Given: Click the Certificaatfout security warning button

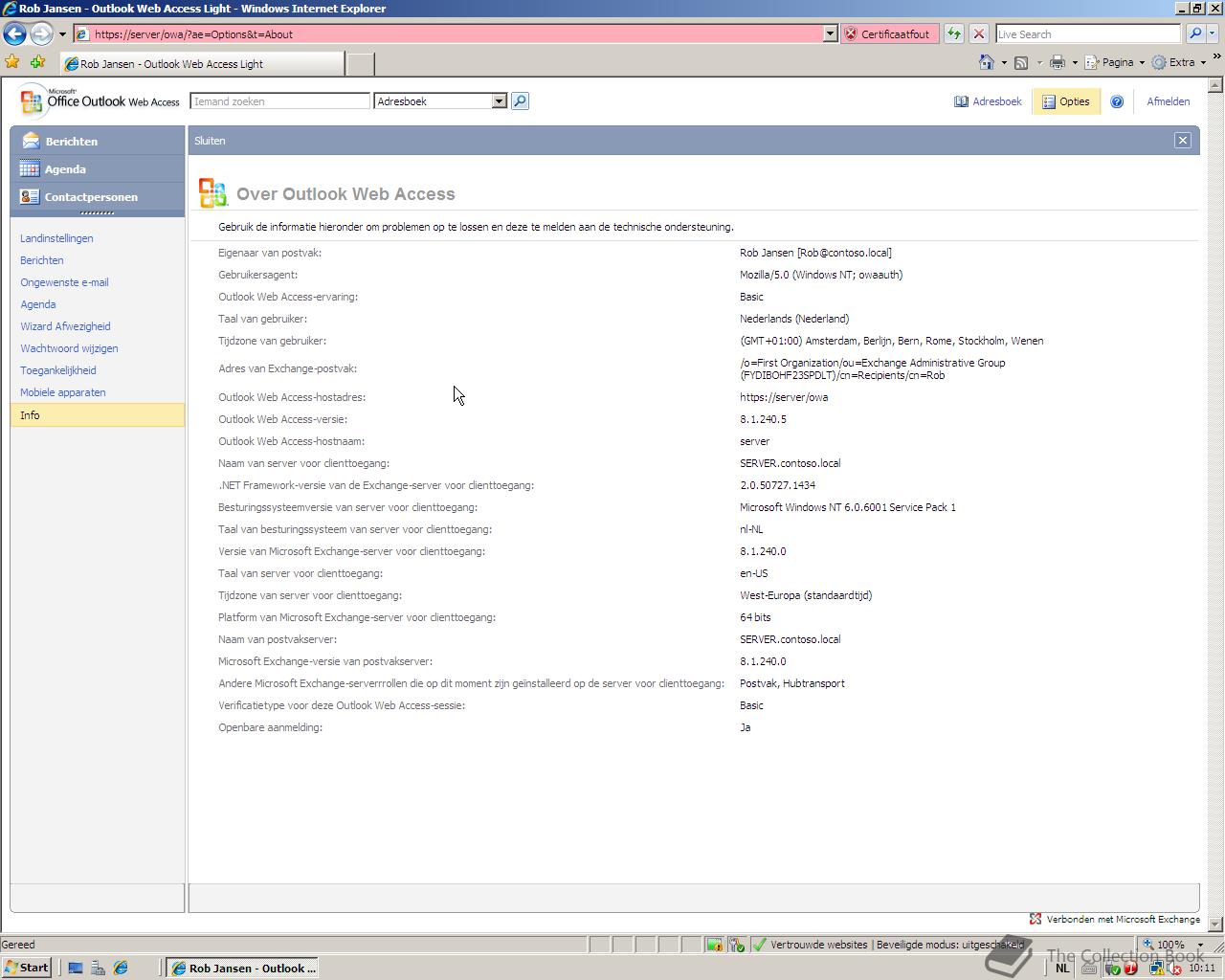Looking at the screenshot, I should [889, 33].
